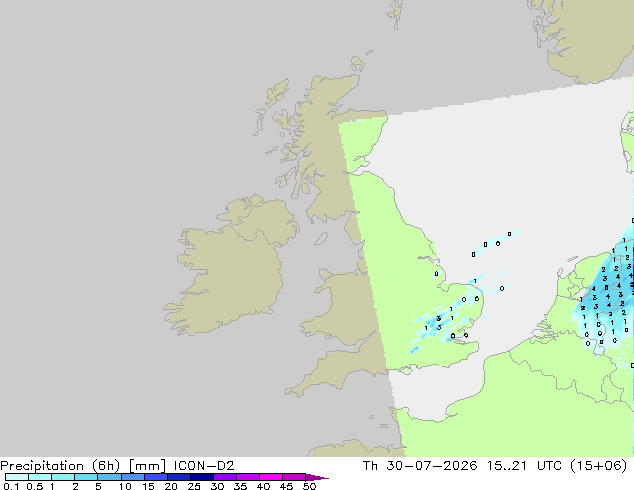Click the 'Precipitation (6h)' title text
Viewport: 634px width, 490px height.
pyautogui.click(x=60, y=466)
